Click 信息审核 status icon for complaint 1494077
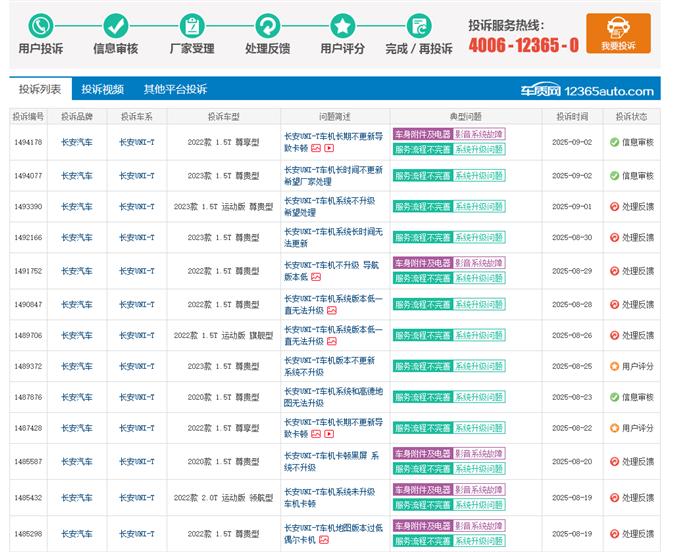This screenshot has height=552, width=700. pyautogui.click(x=614, y=176)
